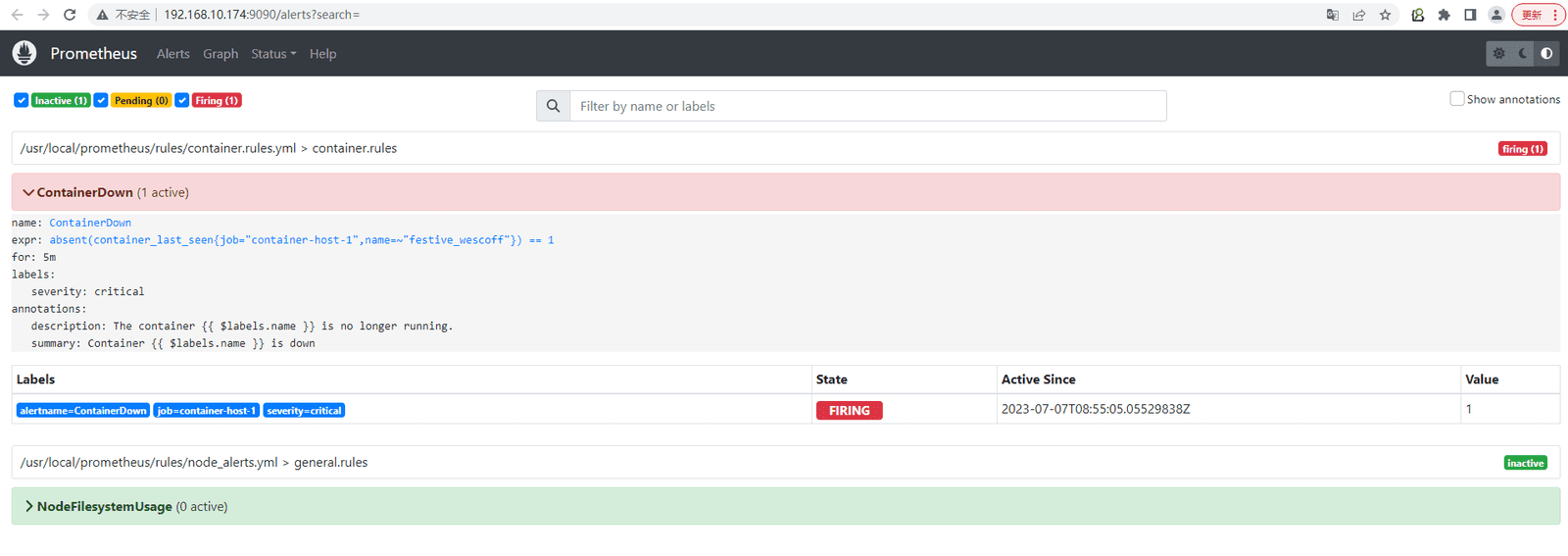1568x556 pixels.
Task: Open the extensions puzzle icon
Action: pos(1445,15)
